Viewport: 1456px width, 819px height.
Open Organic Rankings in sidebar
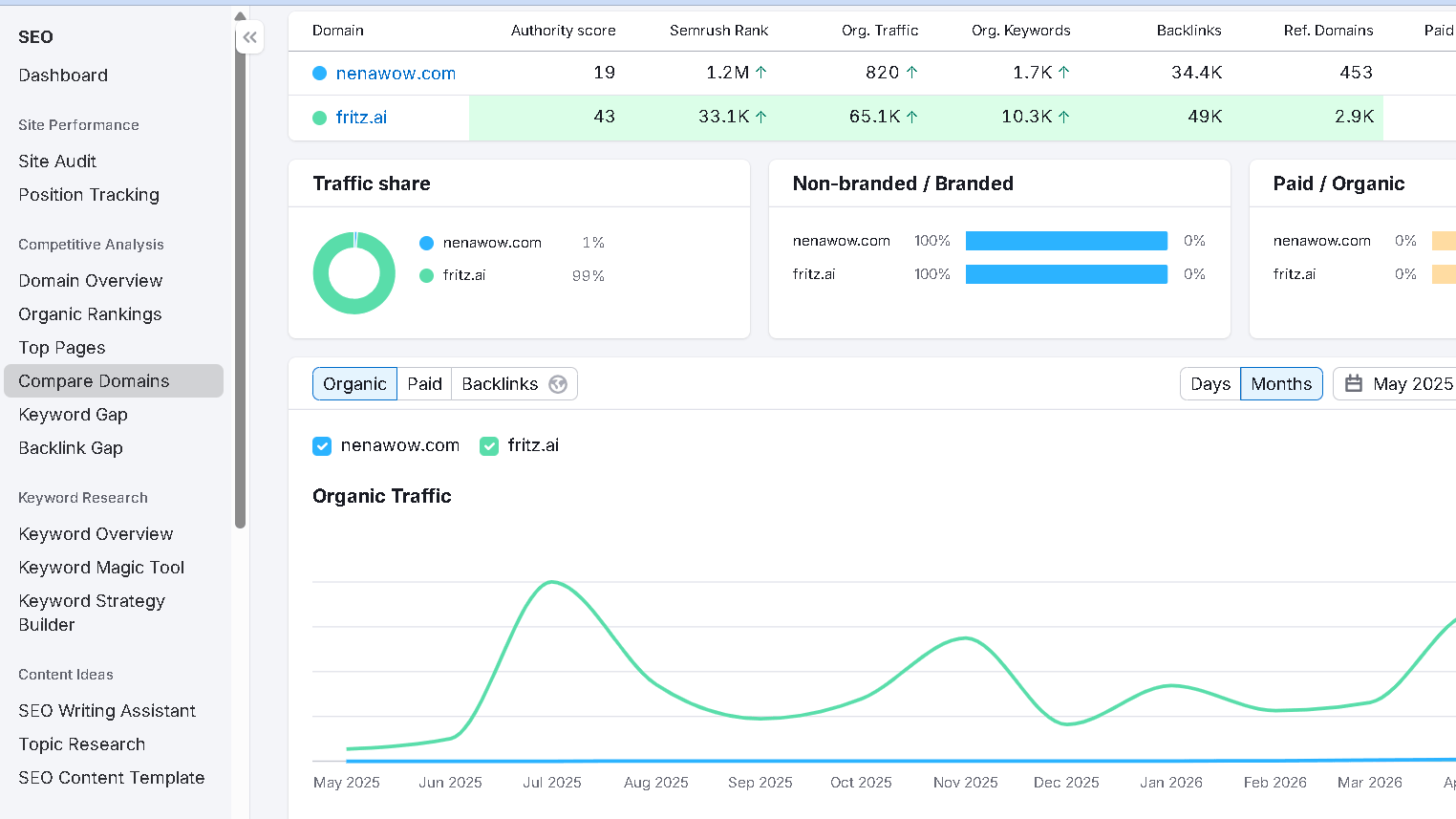[90, 314]
